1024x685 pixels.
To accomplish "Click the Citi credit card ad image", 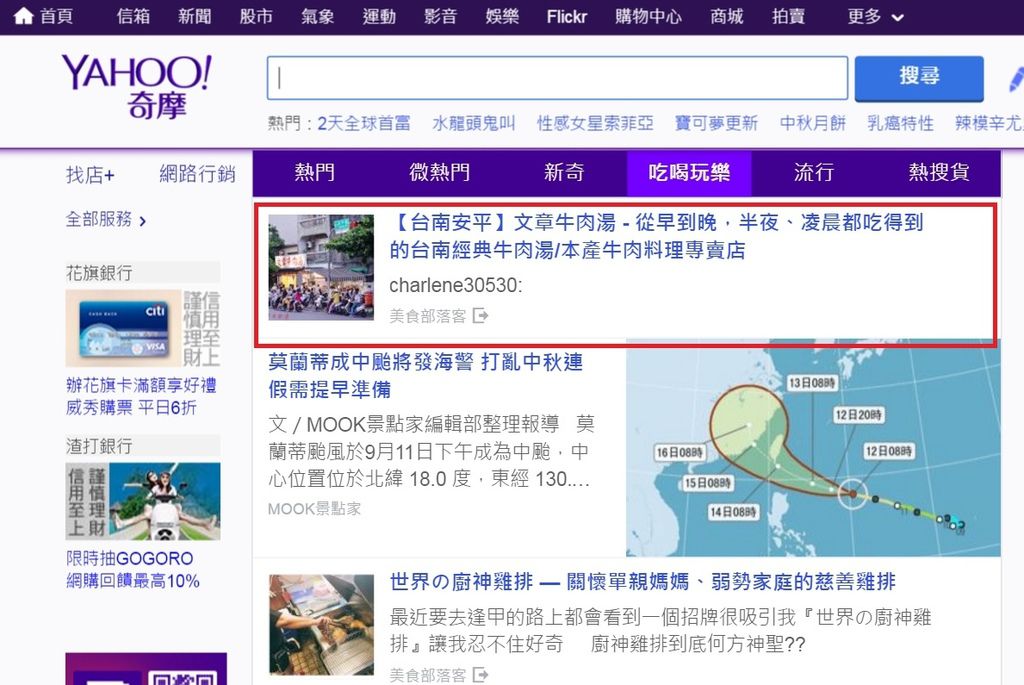I will pyautogui.click(x=143, y=328).
